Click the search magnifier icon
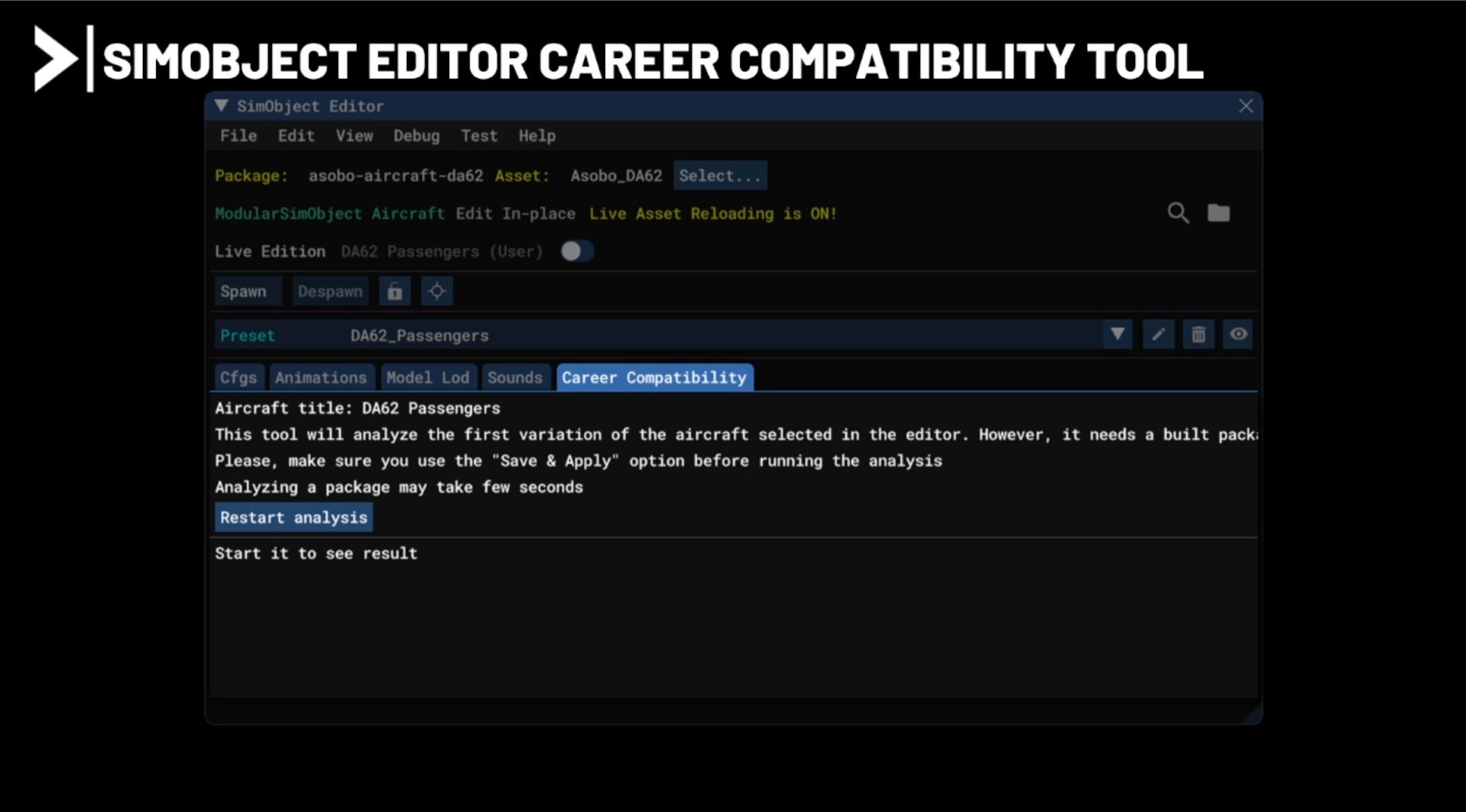Image resolution: width=1466 pixels, height=812 pixels. click(x=1178, y=213)
